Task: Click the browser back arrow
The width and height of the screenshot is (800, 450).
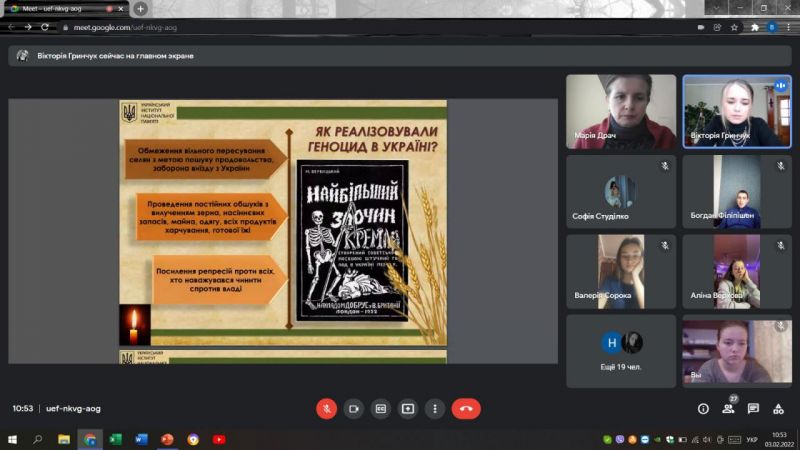Action: click(11, 27)
